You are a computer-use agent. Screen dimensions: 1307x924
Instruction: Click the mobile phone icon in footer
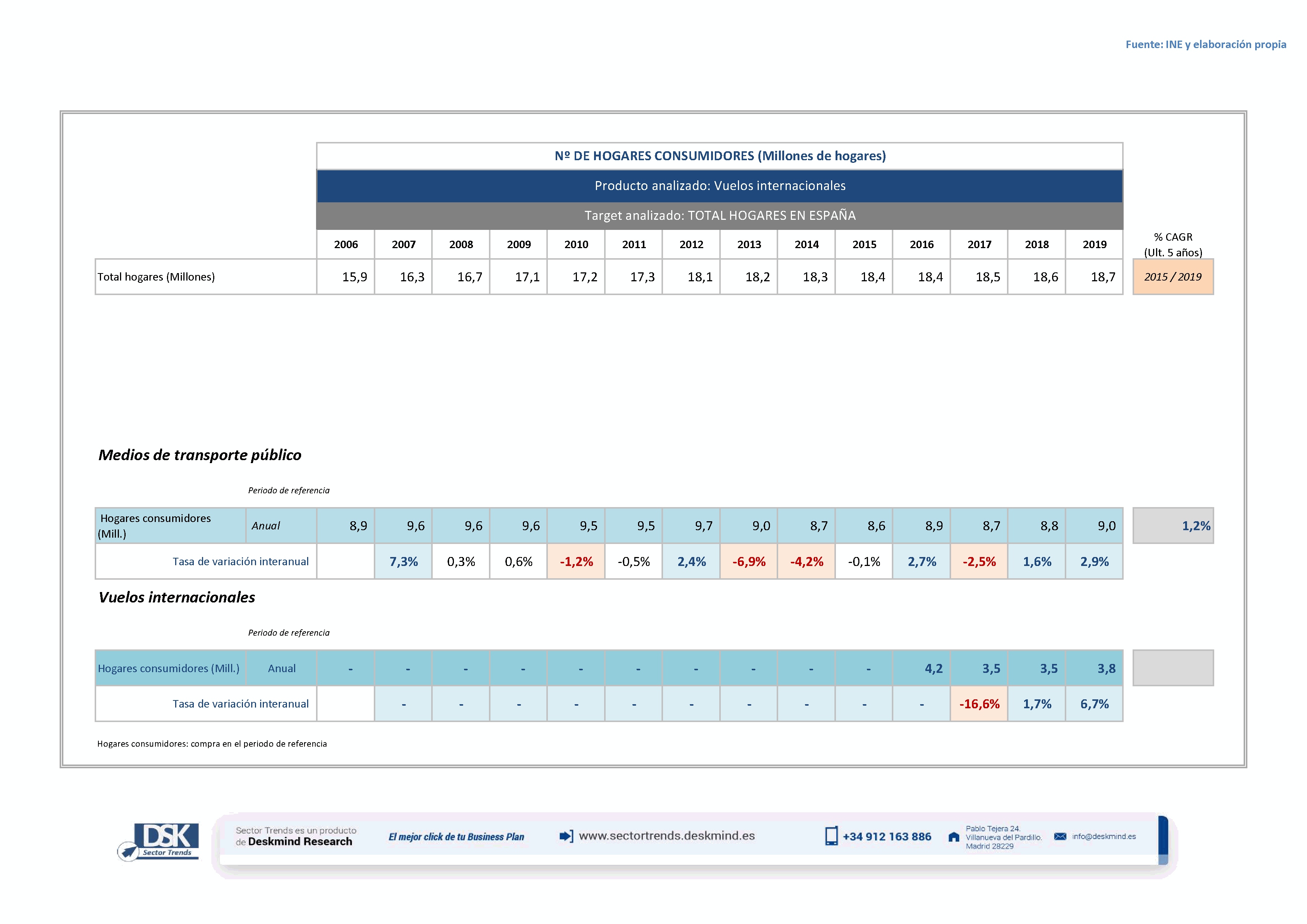click(x=831, y=836)
